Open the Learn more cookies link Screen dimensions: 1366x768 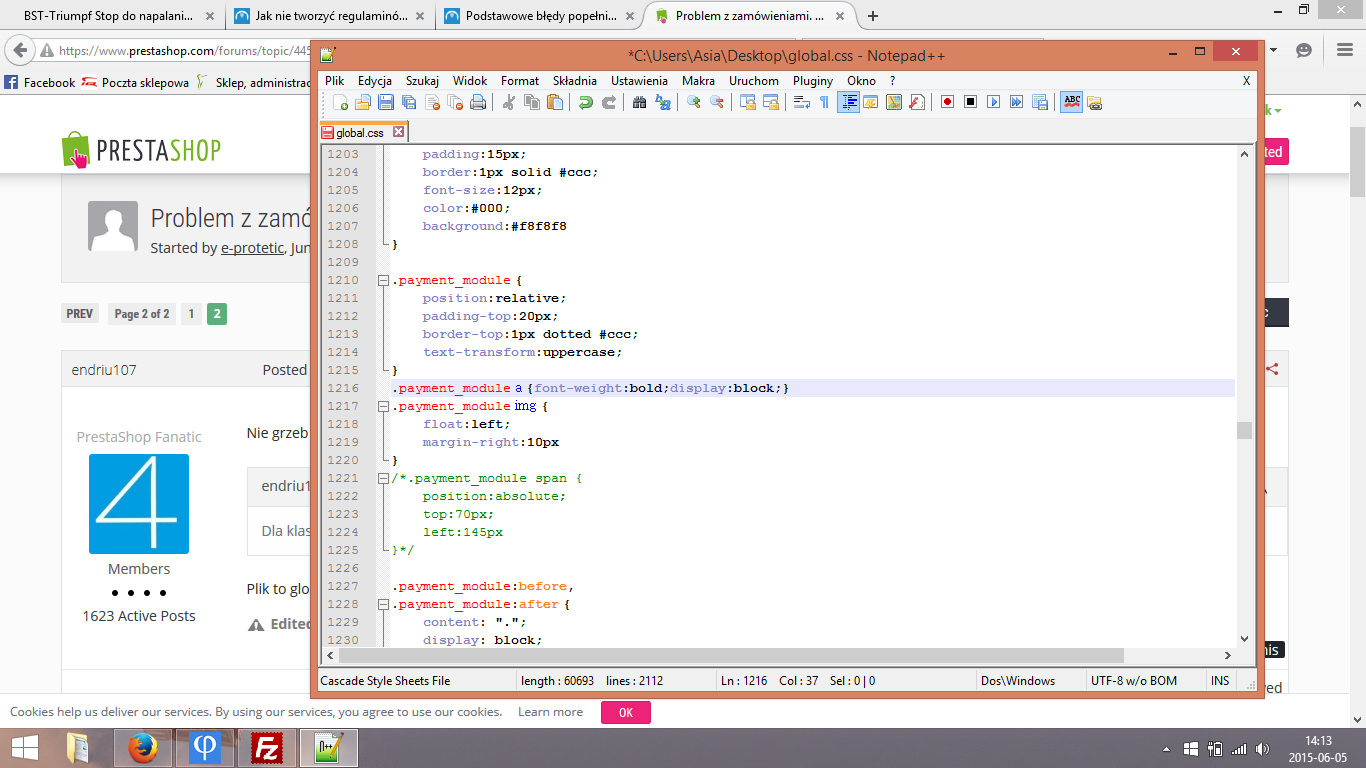[x=550, y=712]
